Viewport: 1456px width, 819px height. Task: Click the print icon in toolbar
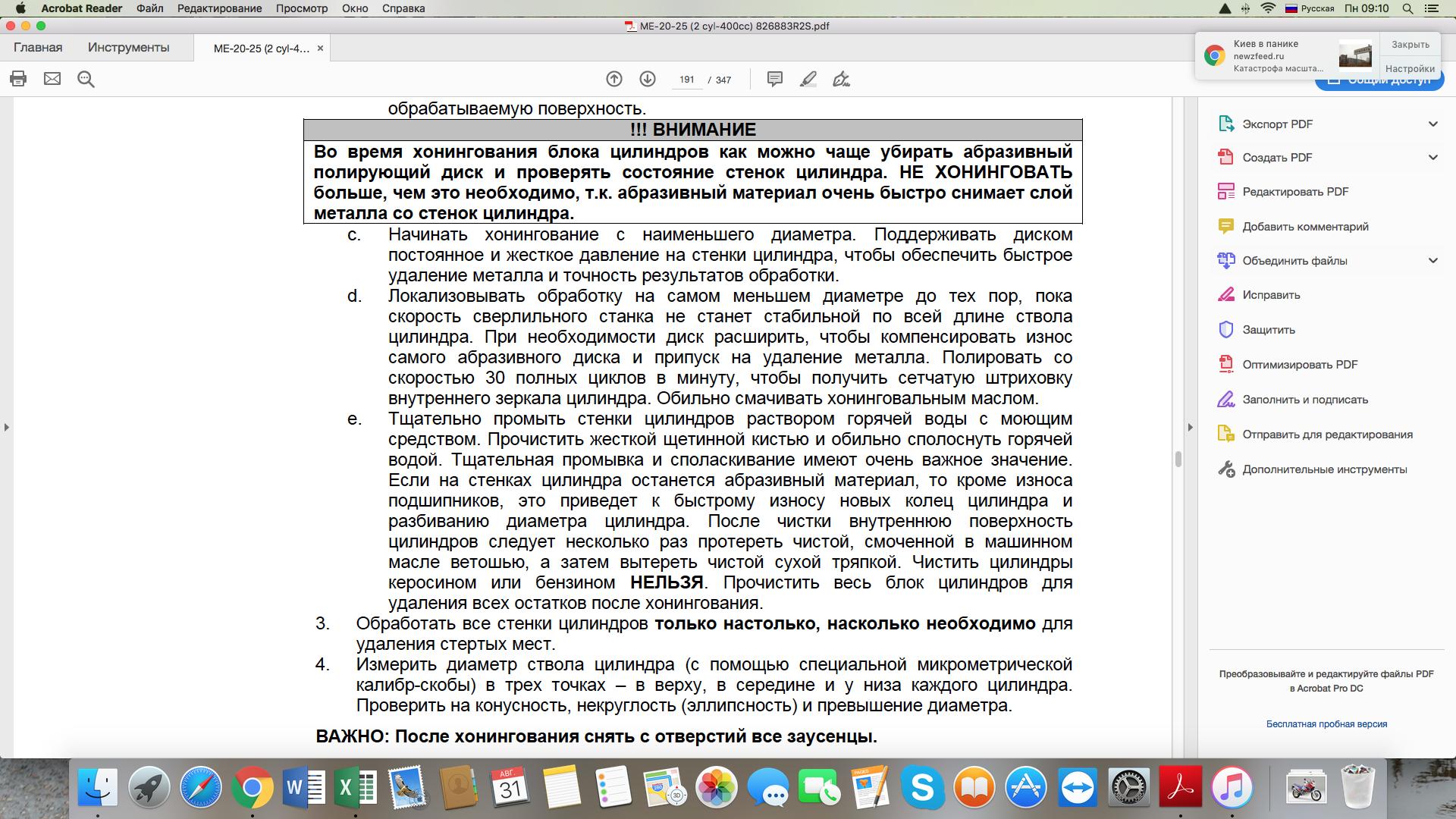(x=18, y=79)
